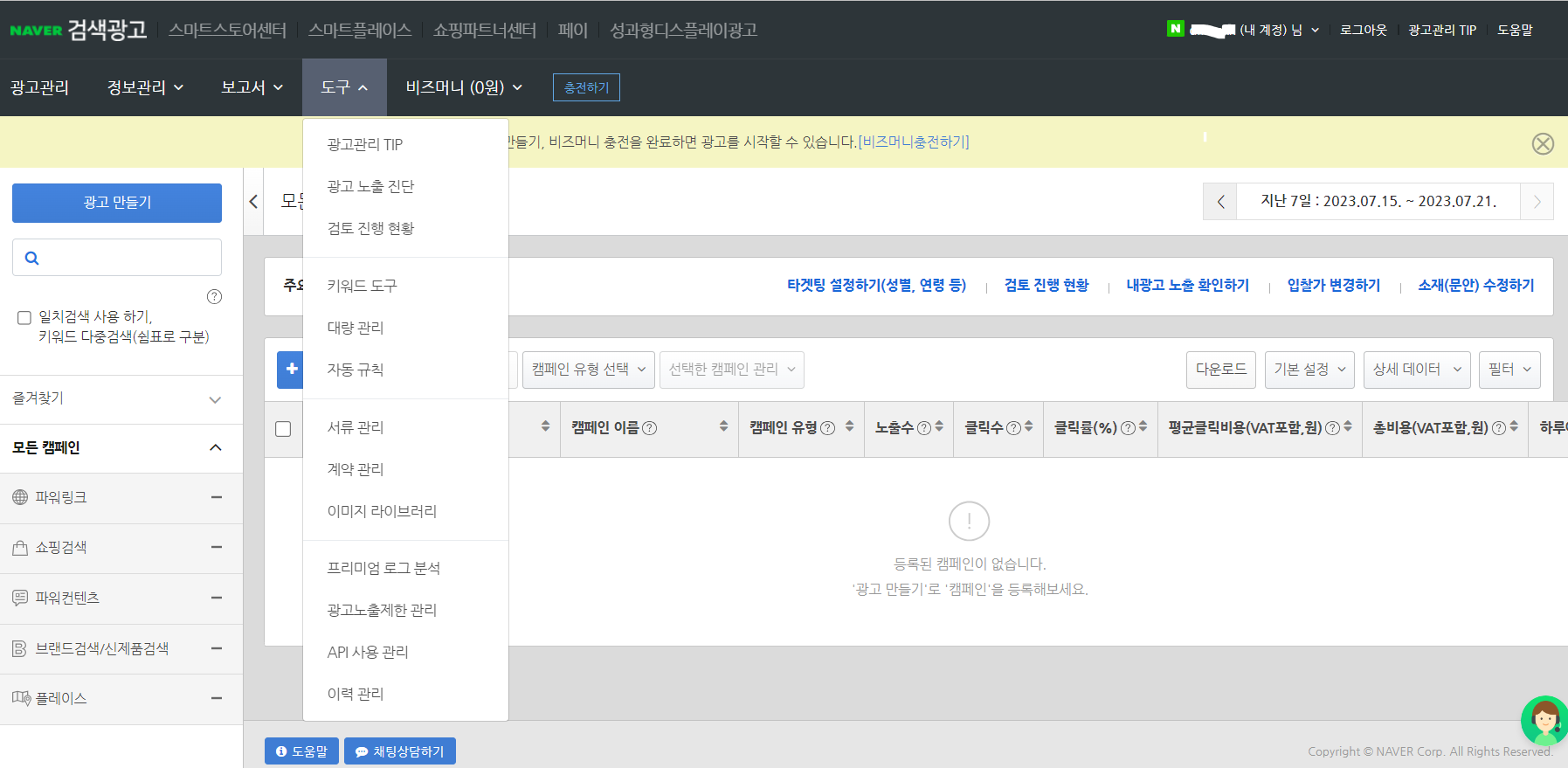
Task: Click the blue plus new campaign button
Action: point(290,370)
